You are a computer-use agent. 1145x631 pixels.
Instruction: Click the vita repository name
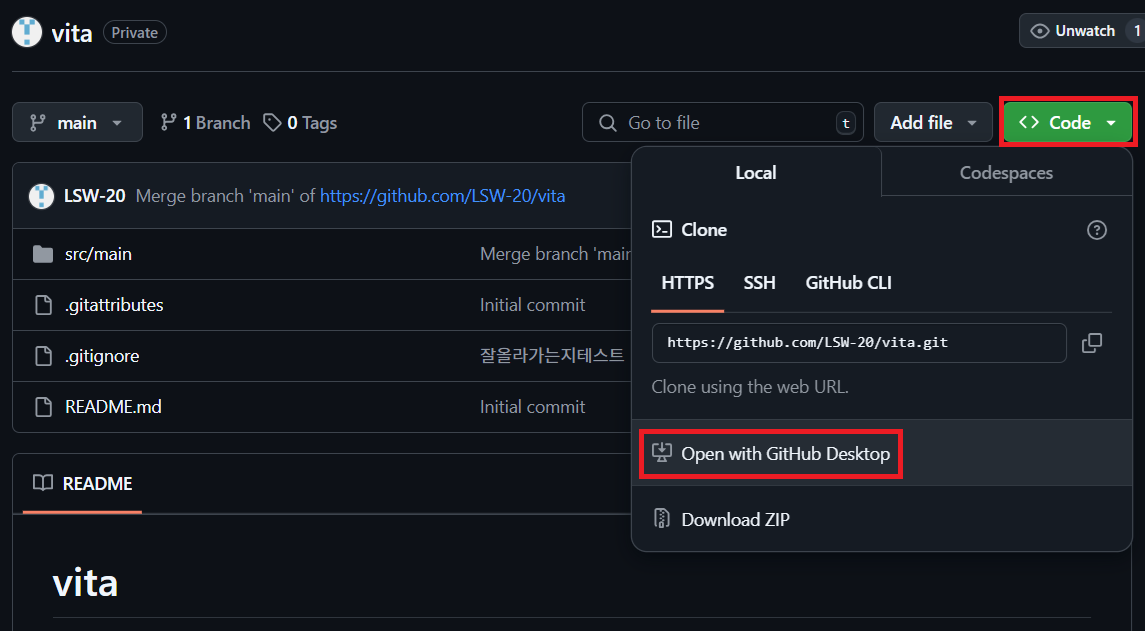[72, 33]
